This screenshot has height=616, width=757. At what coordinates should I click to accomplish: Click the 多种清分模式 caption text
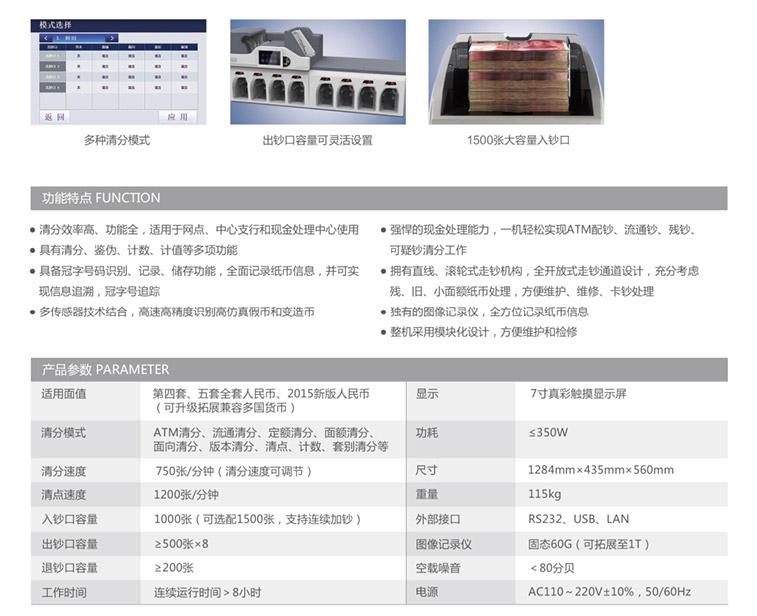coord(117,141)
